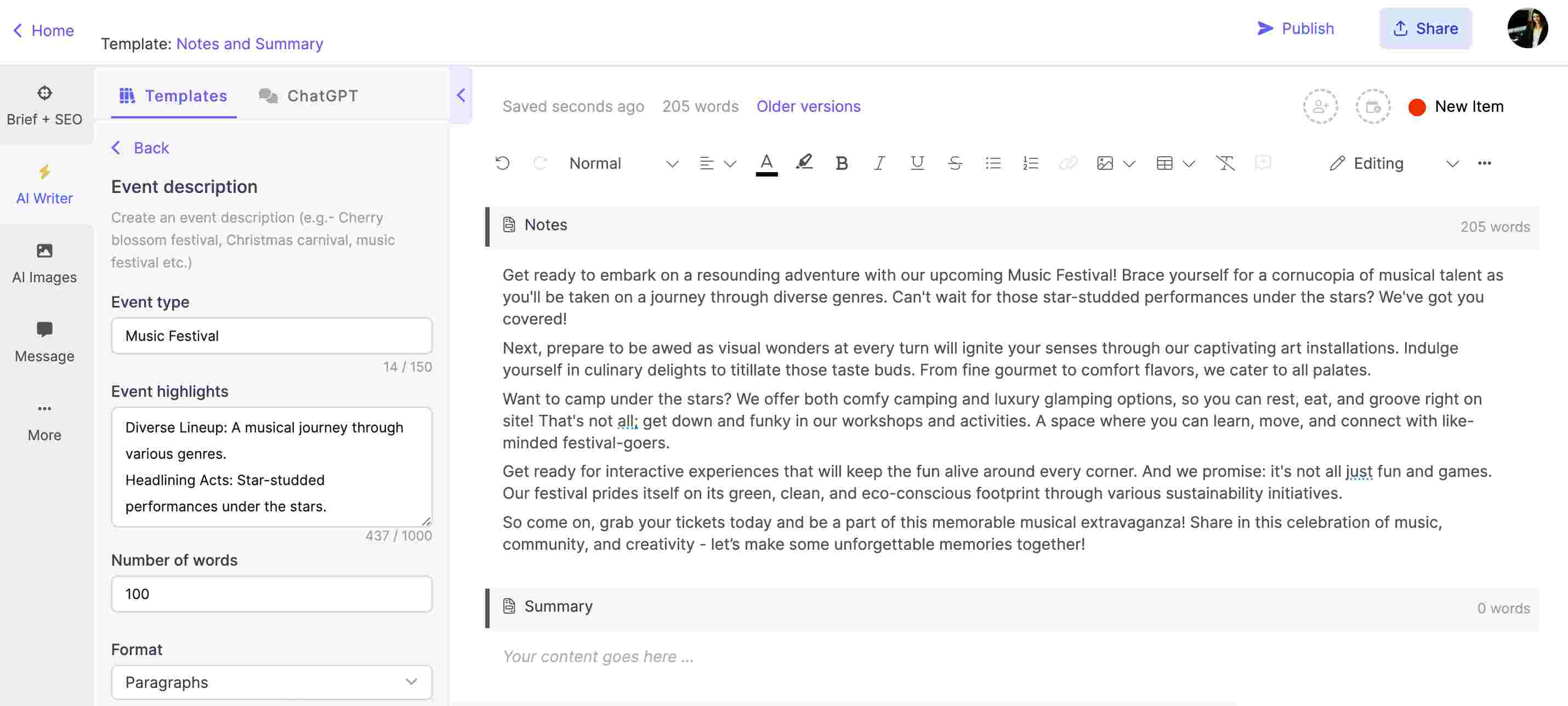The width and height of the screenshot is (1568, 706).
Task: Toggle italic formatting on text
Action: coord(878,163)
